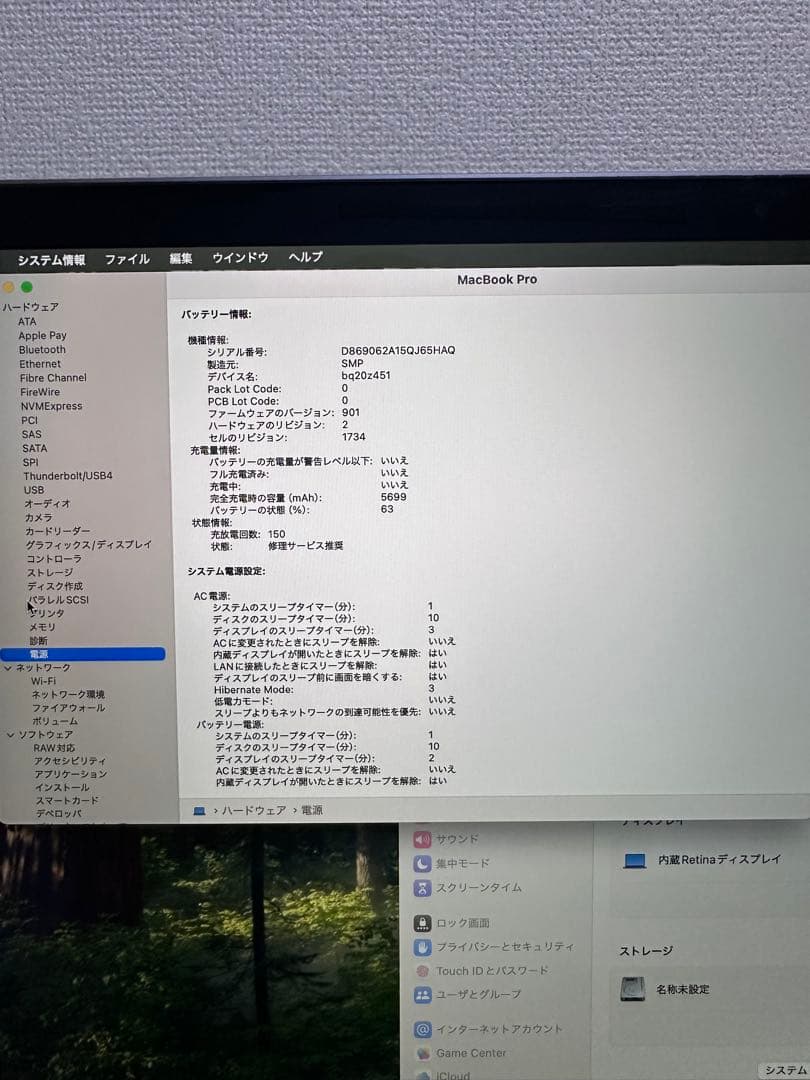Image resolution: width=810 pixels, height=1080 pixels.
Task: Open 集中モード via the moon icon
Action: tap(423, 863)
